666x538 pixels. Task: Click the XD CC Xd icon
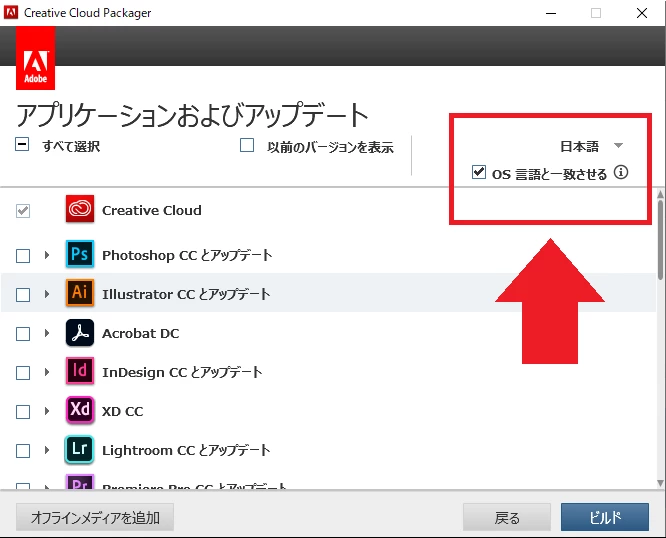tap(80, 410)
